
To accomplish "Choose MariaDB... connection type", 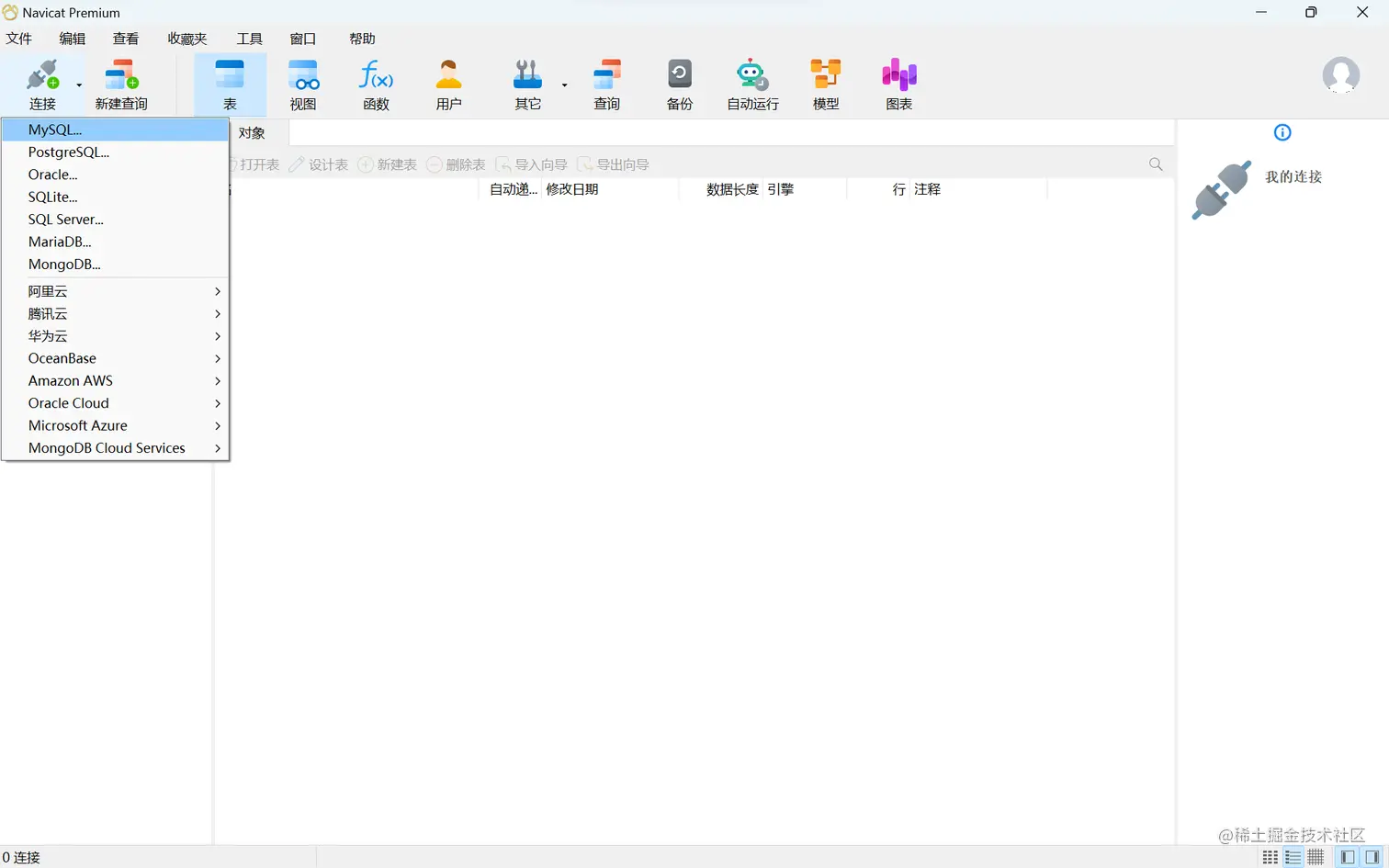I will [x=115, y=242].
